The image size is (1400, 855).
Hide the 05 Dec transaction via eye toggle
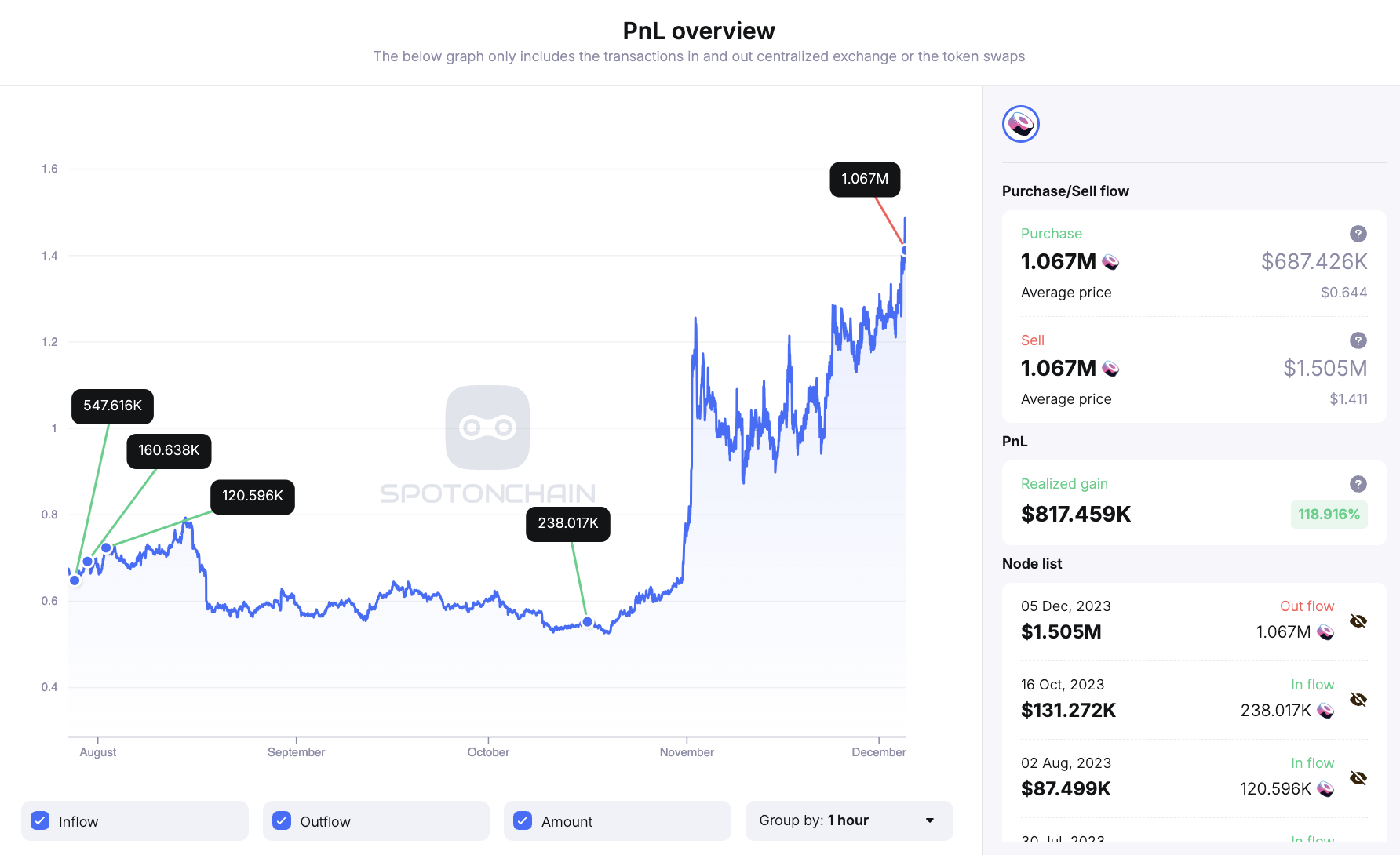click(x=1358, y=620)
